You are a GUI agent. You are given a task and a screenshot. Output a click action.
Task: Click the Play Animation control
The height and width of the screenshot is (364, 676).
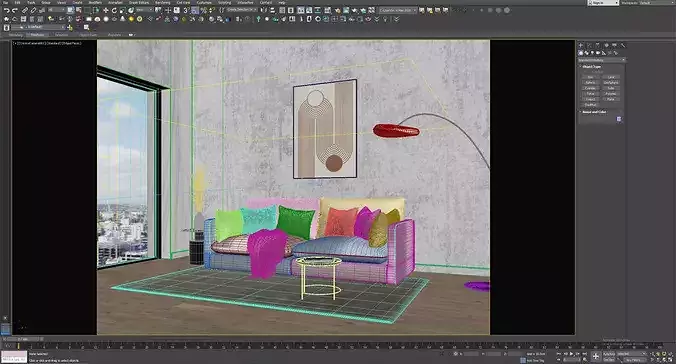tap(571, 354)
